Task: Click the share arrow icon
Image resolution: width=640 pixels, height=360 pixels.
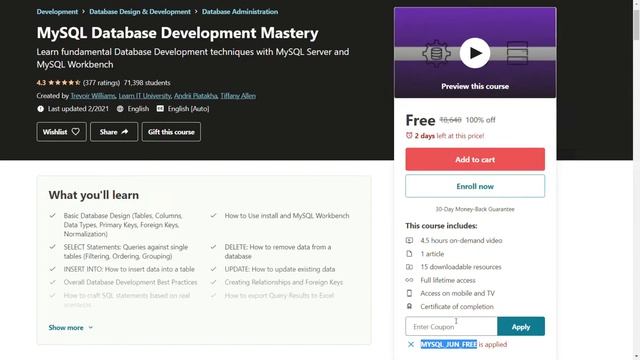Action: [124, 131]
